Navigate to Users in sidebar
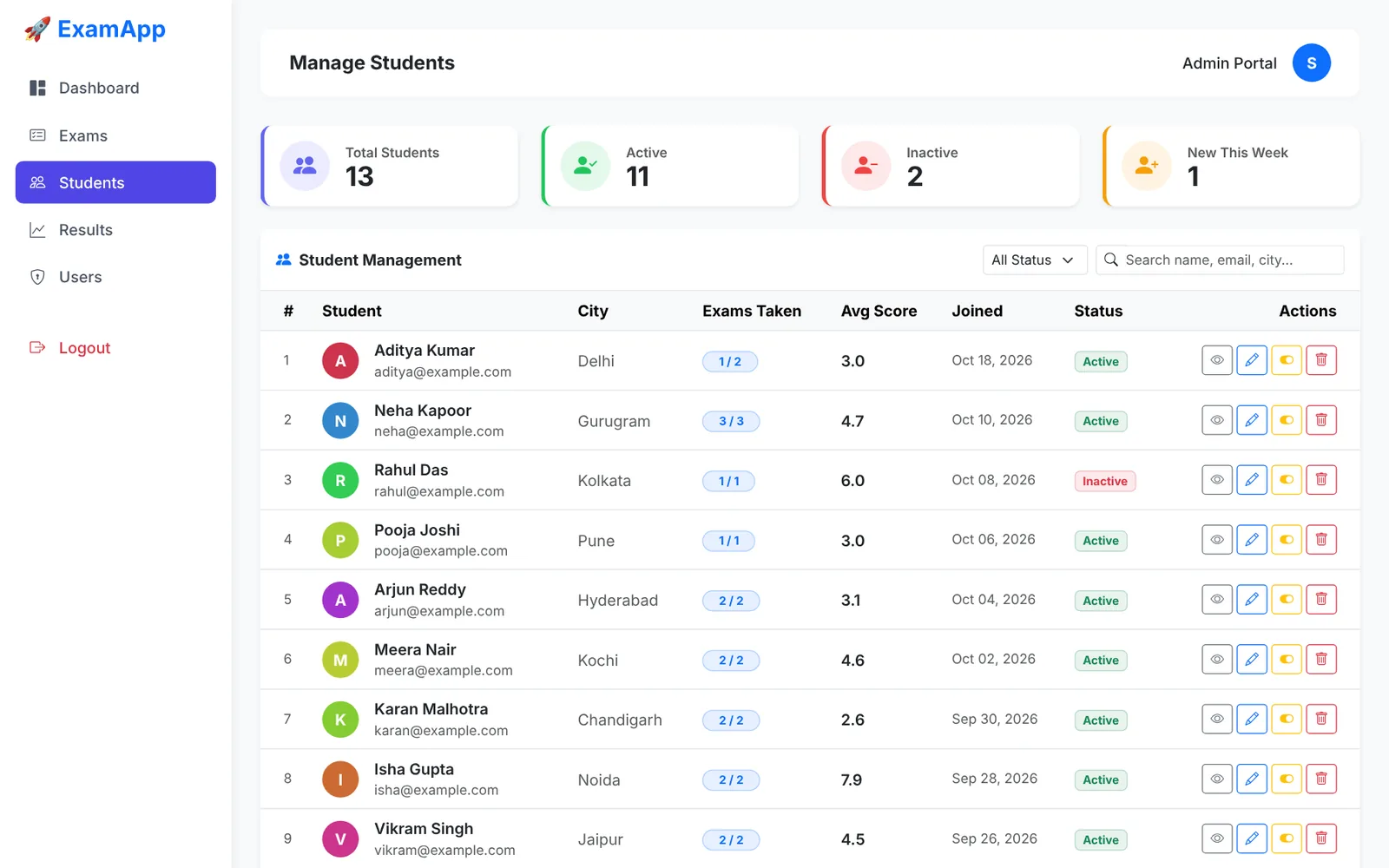The width and height of the screenshot is (1389, 868). click(x=115, y=277)
